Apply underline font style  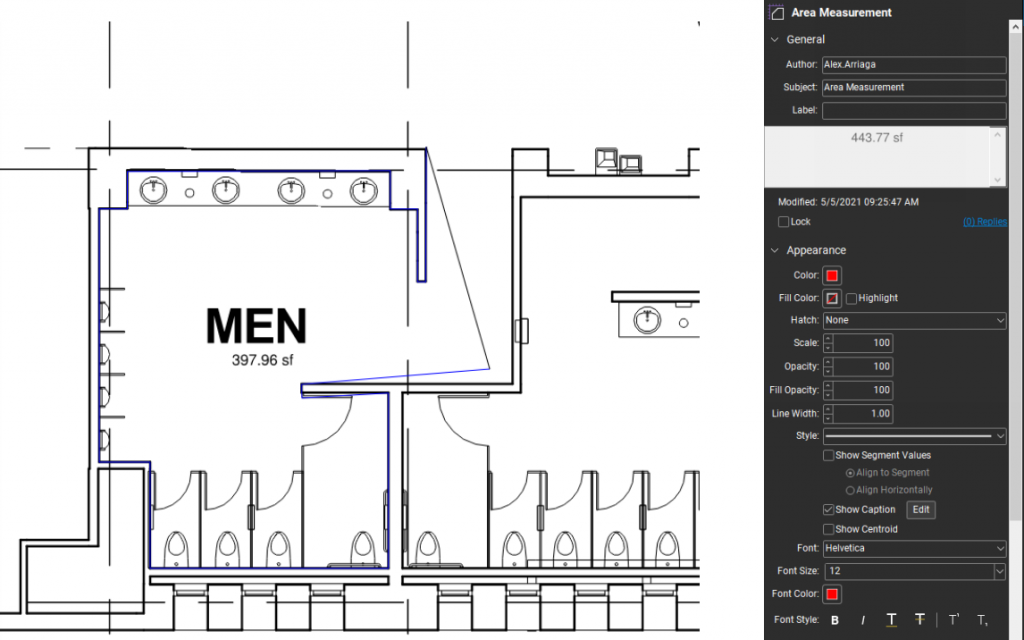point(890,620)
